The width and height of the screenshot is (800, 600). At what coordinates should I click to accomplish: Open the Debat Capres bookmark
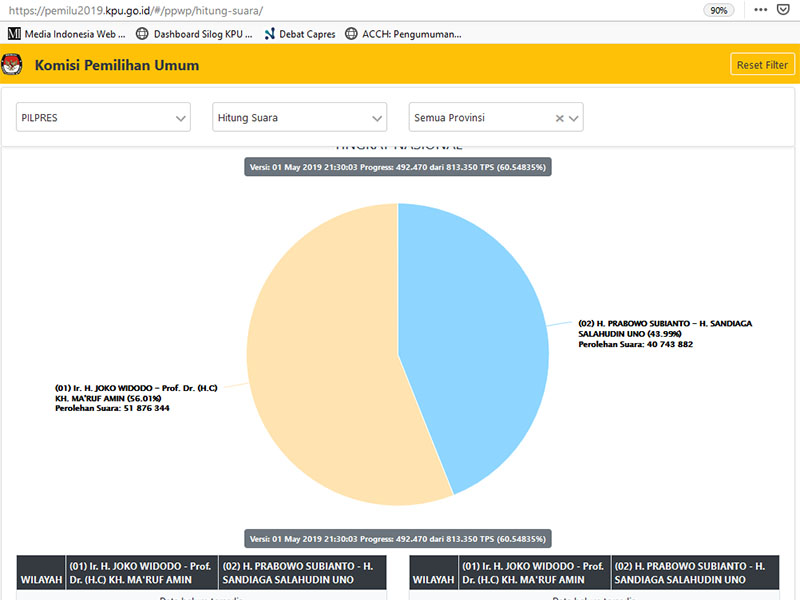(300, 33)
